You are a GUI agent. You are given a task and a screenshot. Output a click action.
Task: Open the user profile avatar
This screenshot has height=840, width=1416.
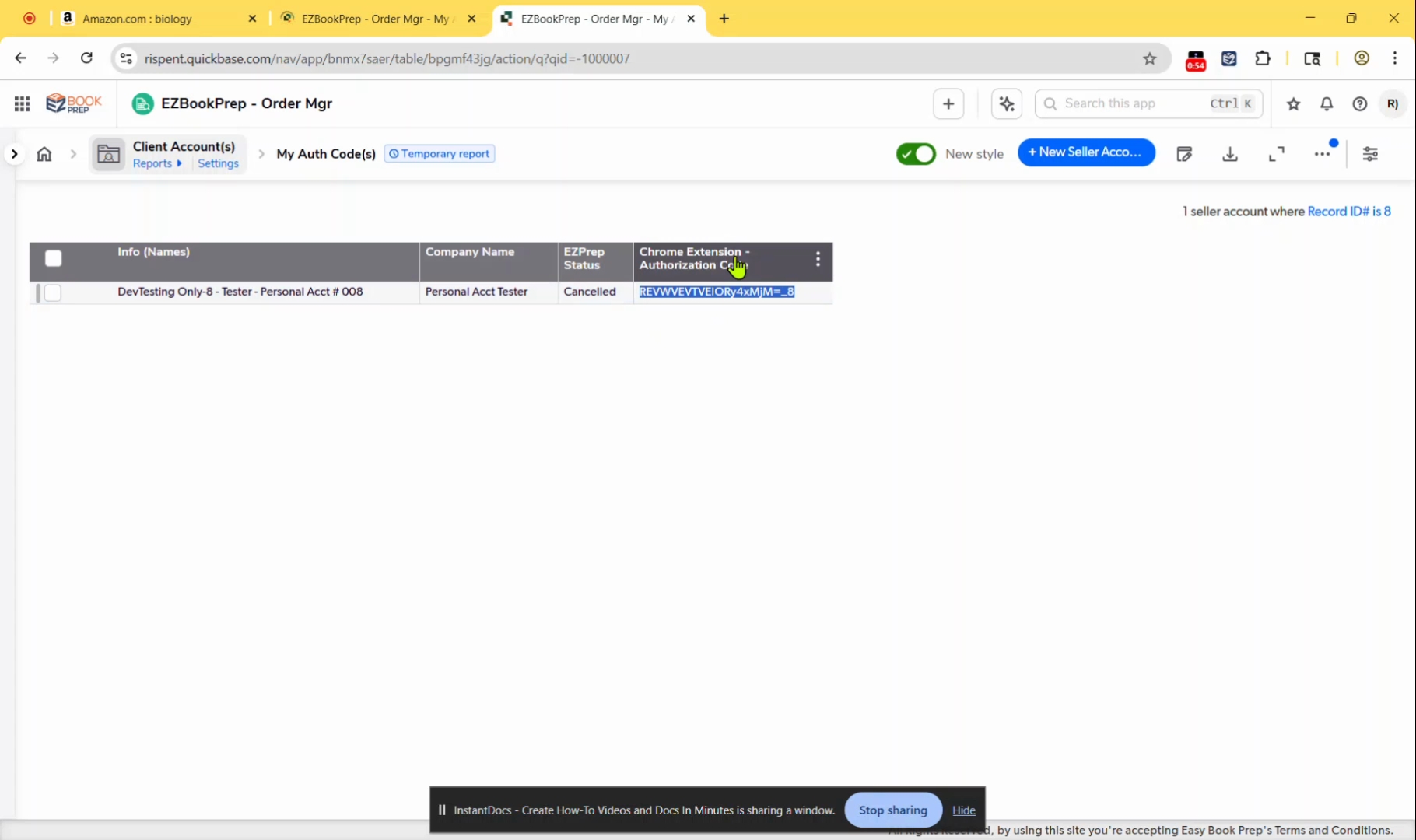1393,103
